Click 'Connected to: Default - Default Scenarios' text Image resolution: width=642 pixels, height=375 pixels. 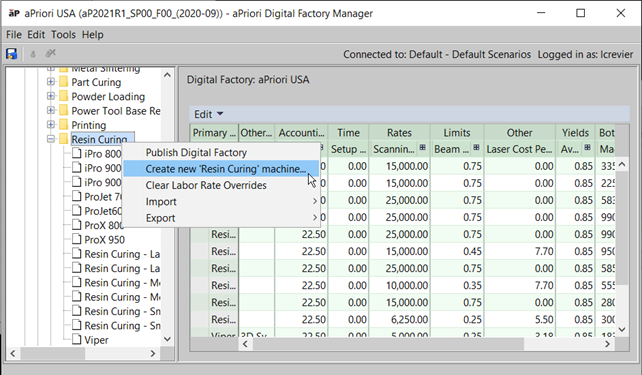[437, 54]
